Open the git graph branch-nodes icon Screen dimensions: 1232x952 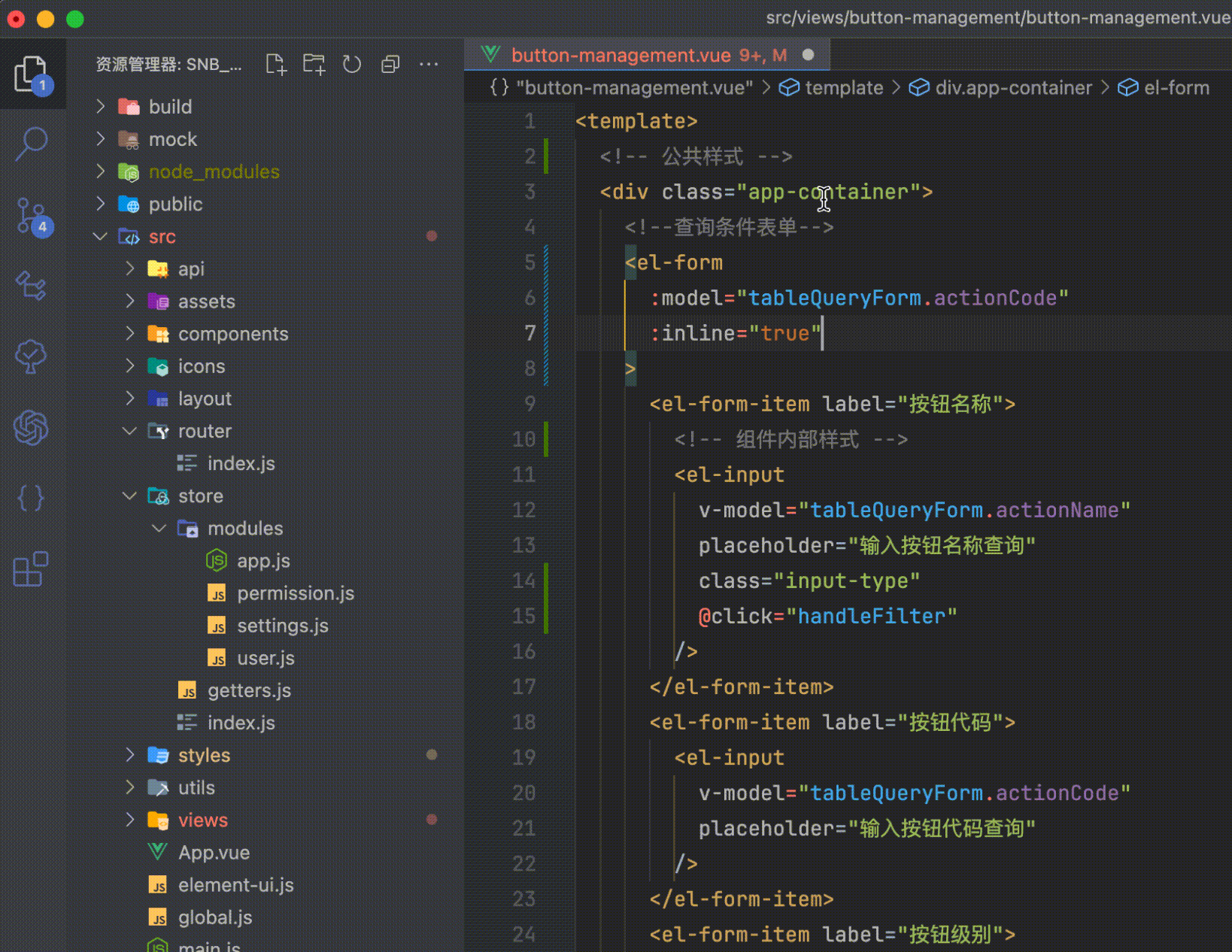[32, 285]
